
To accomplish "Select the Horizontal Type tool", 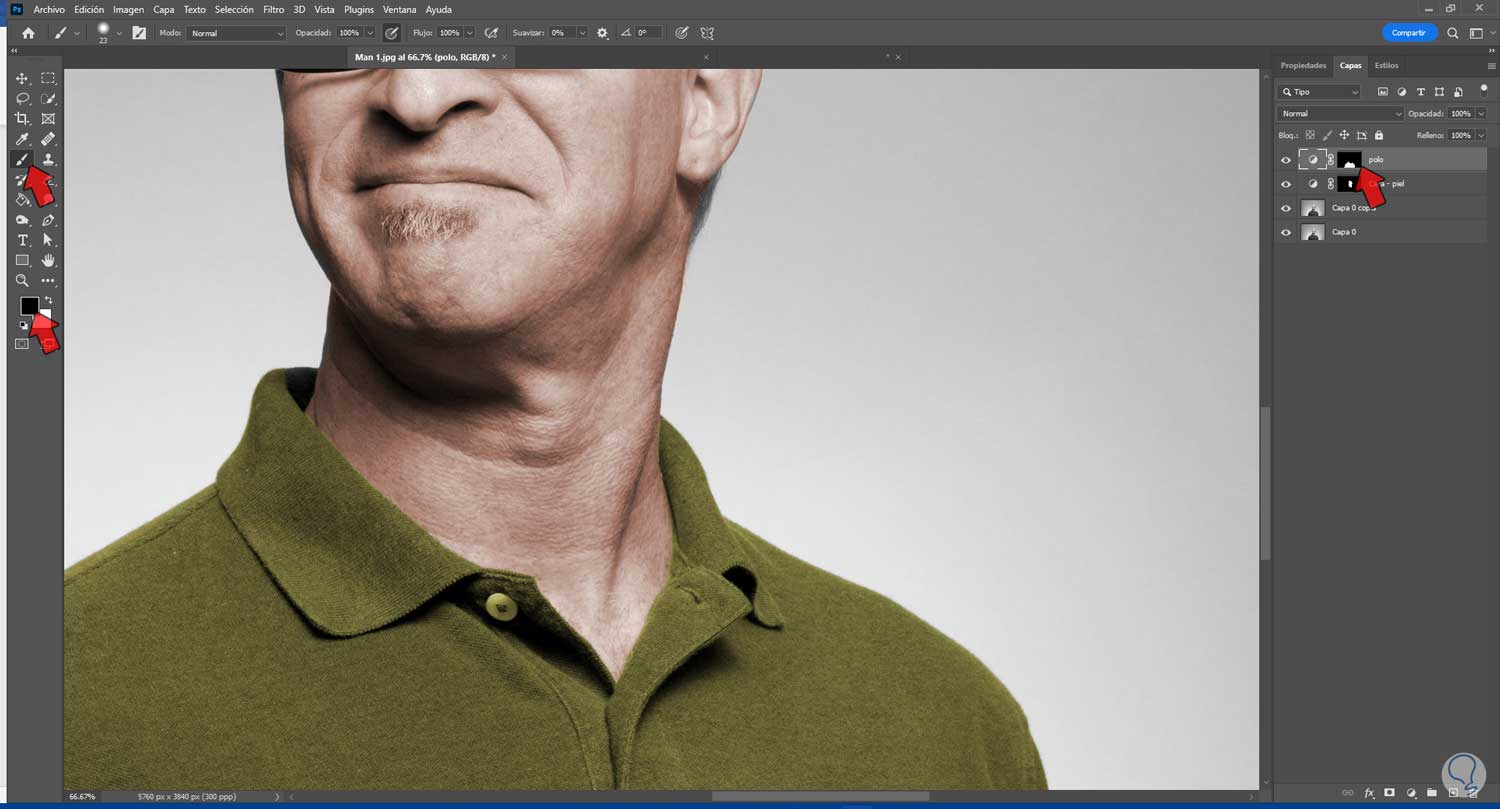I will (22, 240).
